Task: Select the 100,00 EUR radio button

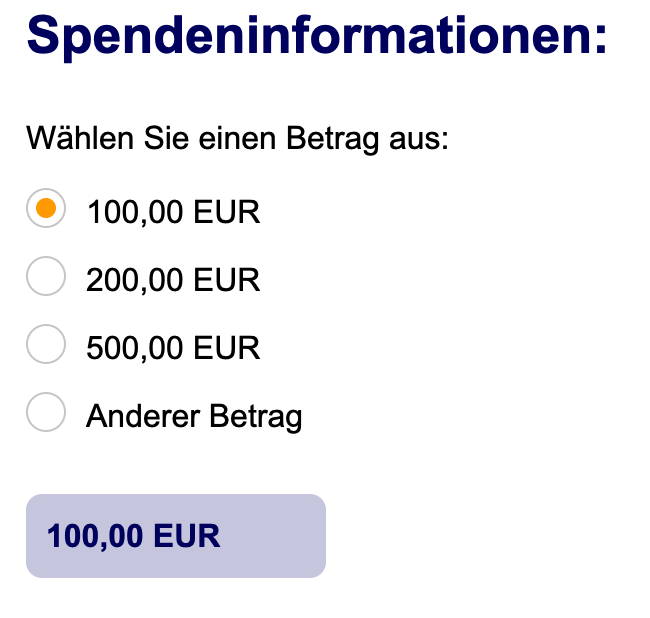Action: point(45,209)
